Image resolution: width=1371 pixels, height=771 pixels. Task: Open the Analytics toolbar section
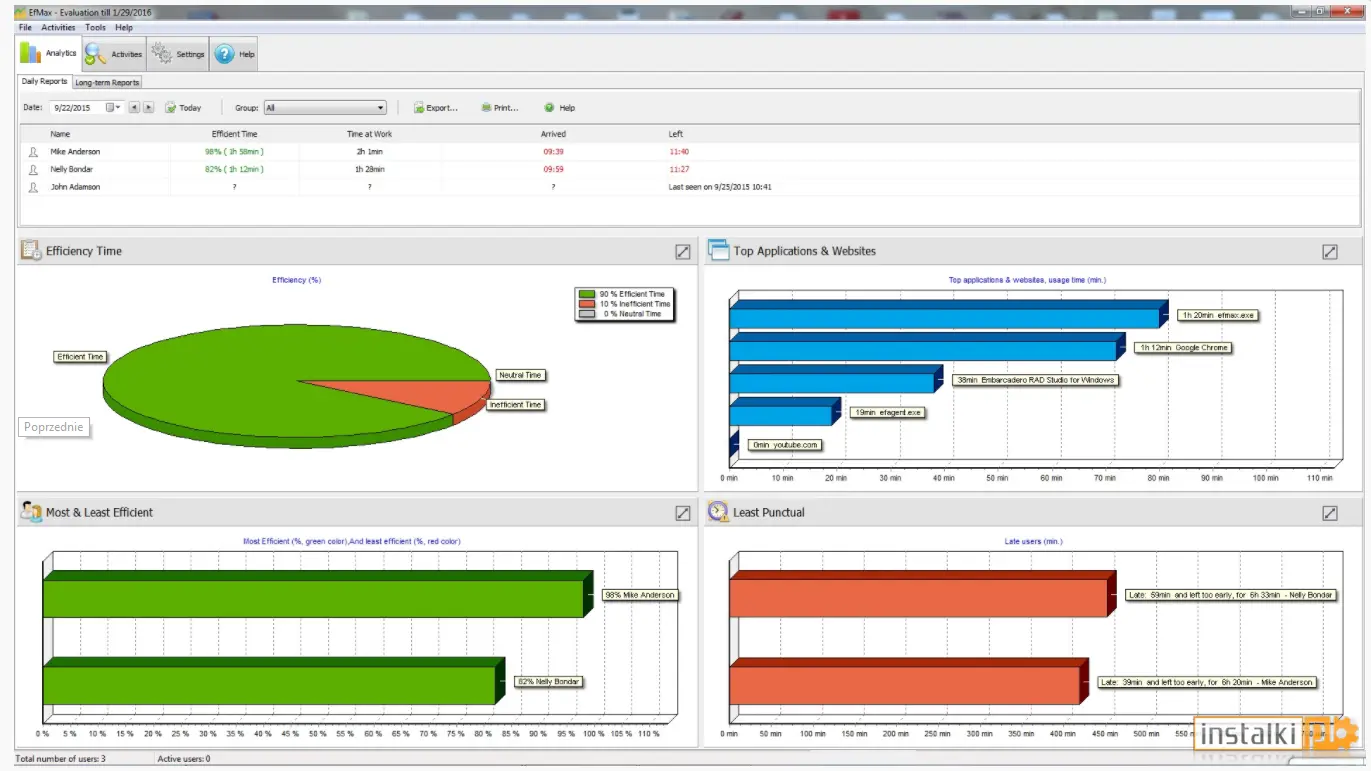[x=49, y=53]
